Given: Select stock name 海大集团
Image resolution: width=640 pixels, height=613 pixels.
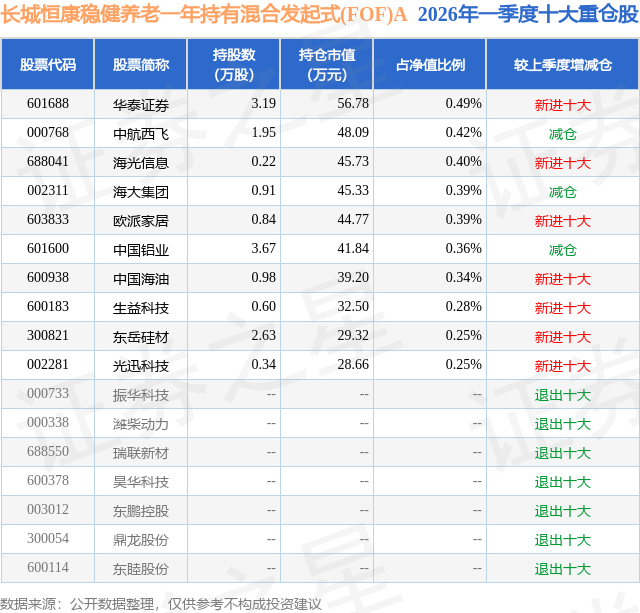Looking at the screenshot, I should (141, 192).
